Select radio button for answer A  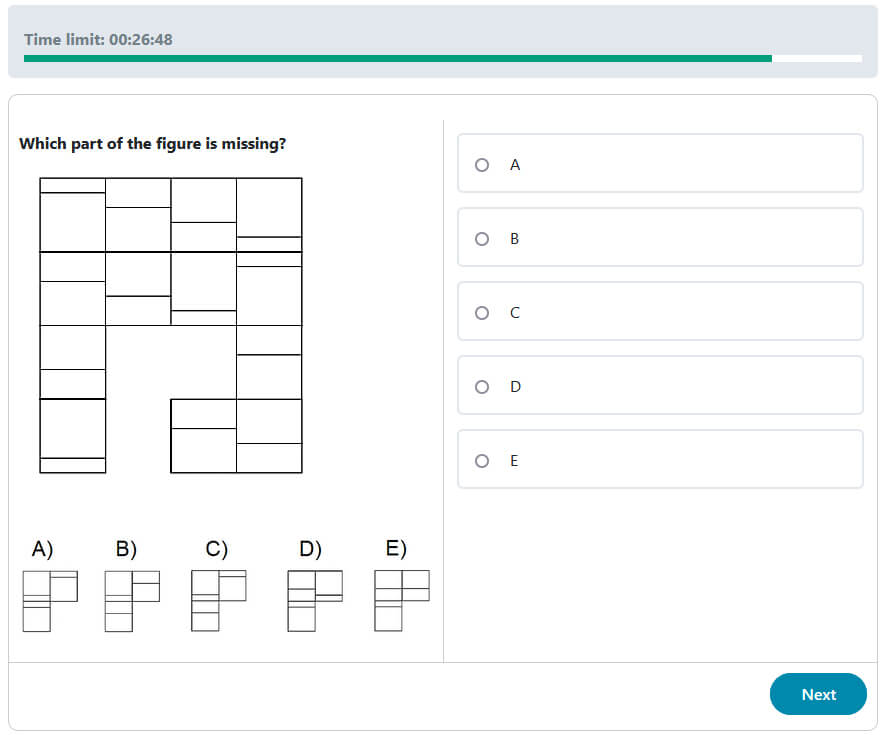click(482, 165)
